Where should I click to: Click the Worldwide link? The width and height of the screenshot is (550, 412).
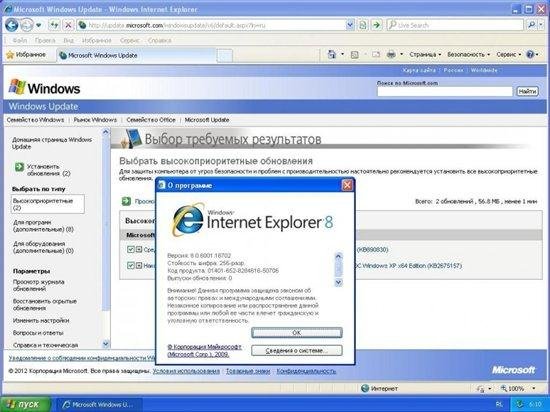point(484,70)
